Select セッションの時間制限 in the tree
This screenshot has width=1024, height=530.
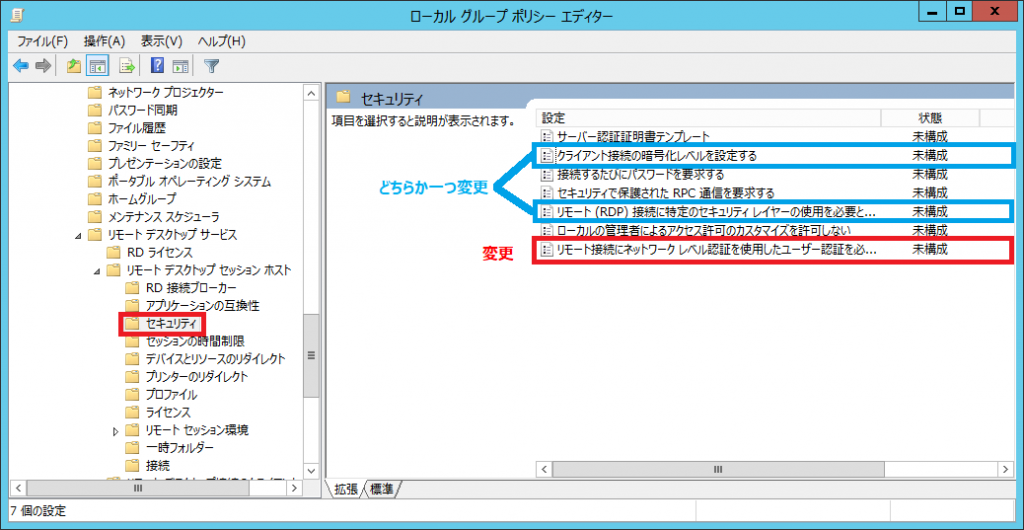click(195, 341)
